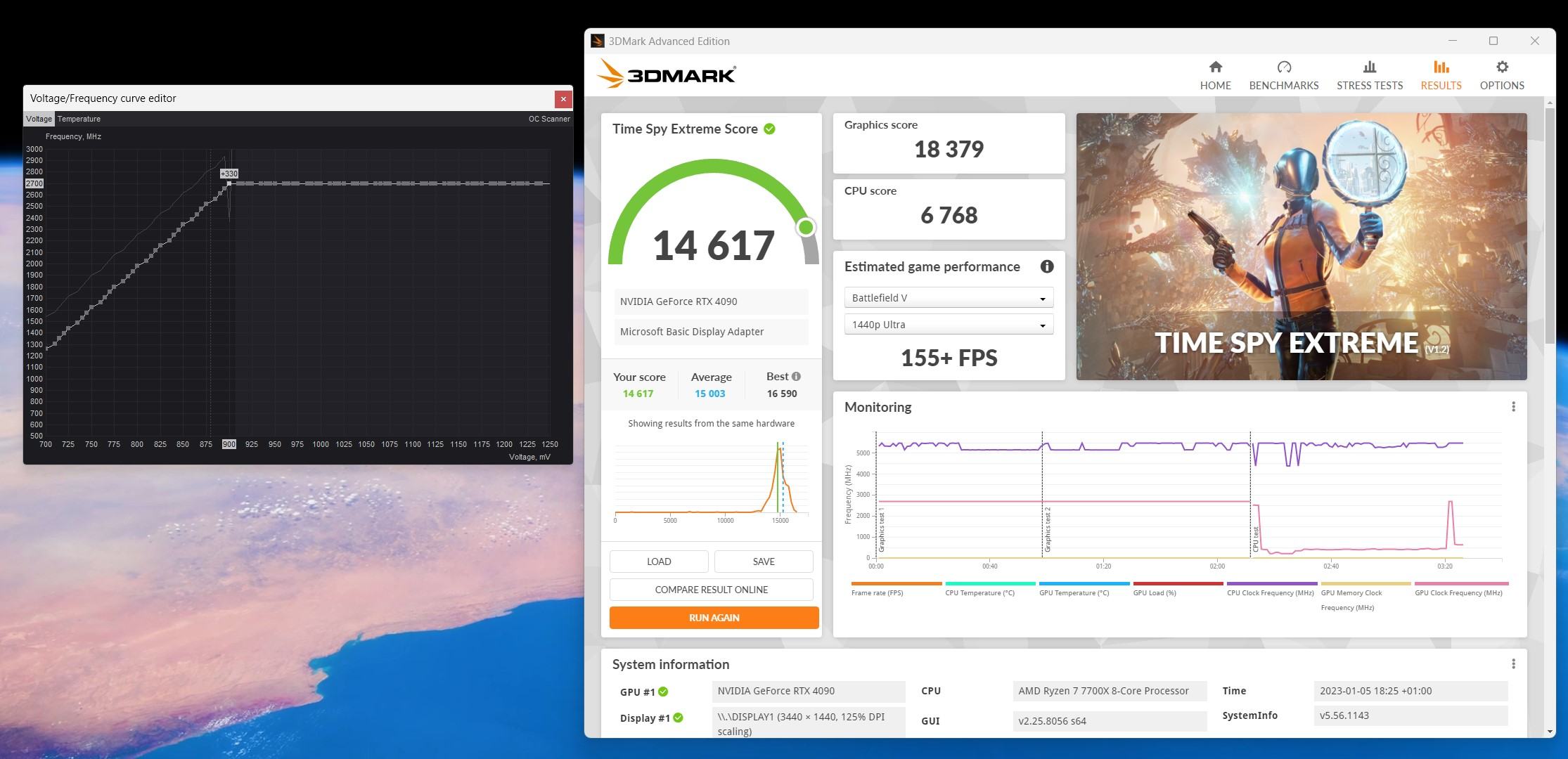Click the average score 15 003
Screen dimensions: 1568x759
[709, 394]
